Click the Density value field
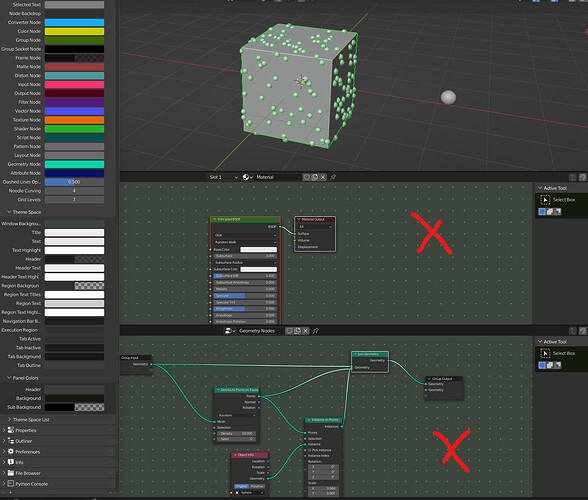This screenshot has width=588, height=500. pos(236,433)
